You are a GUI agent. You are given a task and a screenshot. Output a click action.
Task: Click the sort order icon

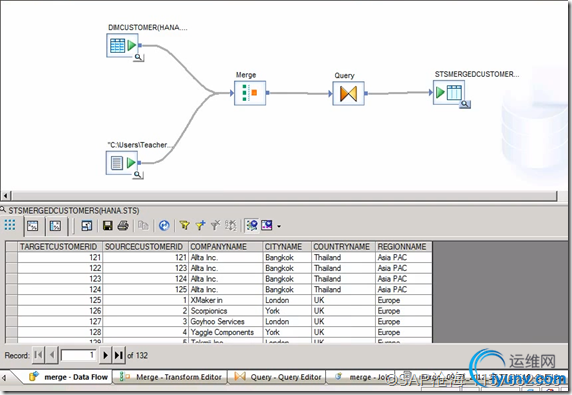click(231, 226)
